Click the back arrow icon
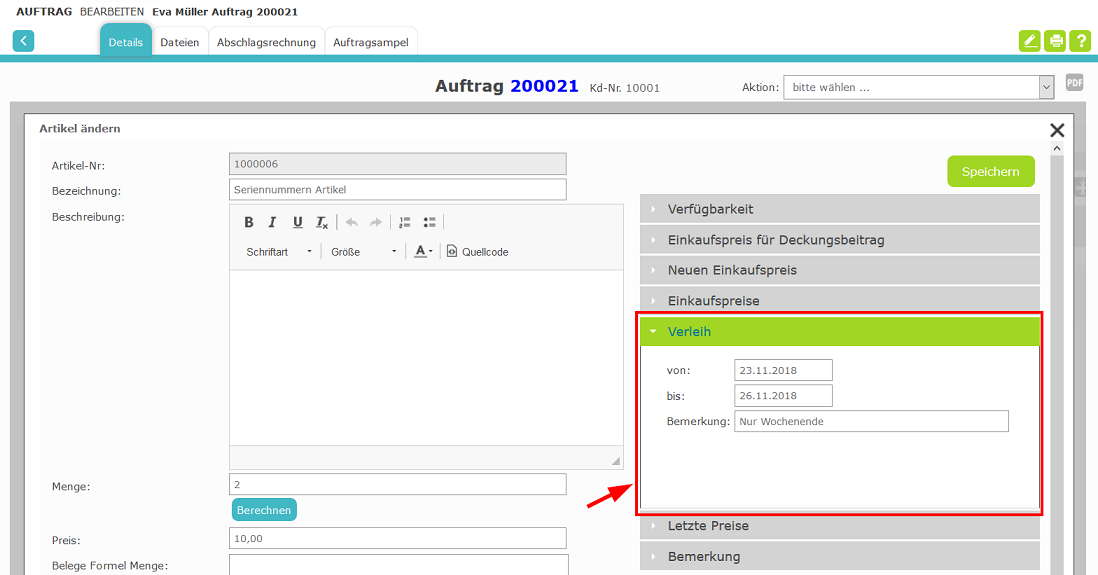Image resolution: width=1098 pixels, height=575 pixels. pyautogui.click(x=23, y=41)
